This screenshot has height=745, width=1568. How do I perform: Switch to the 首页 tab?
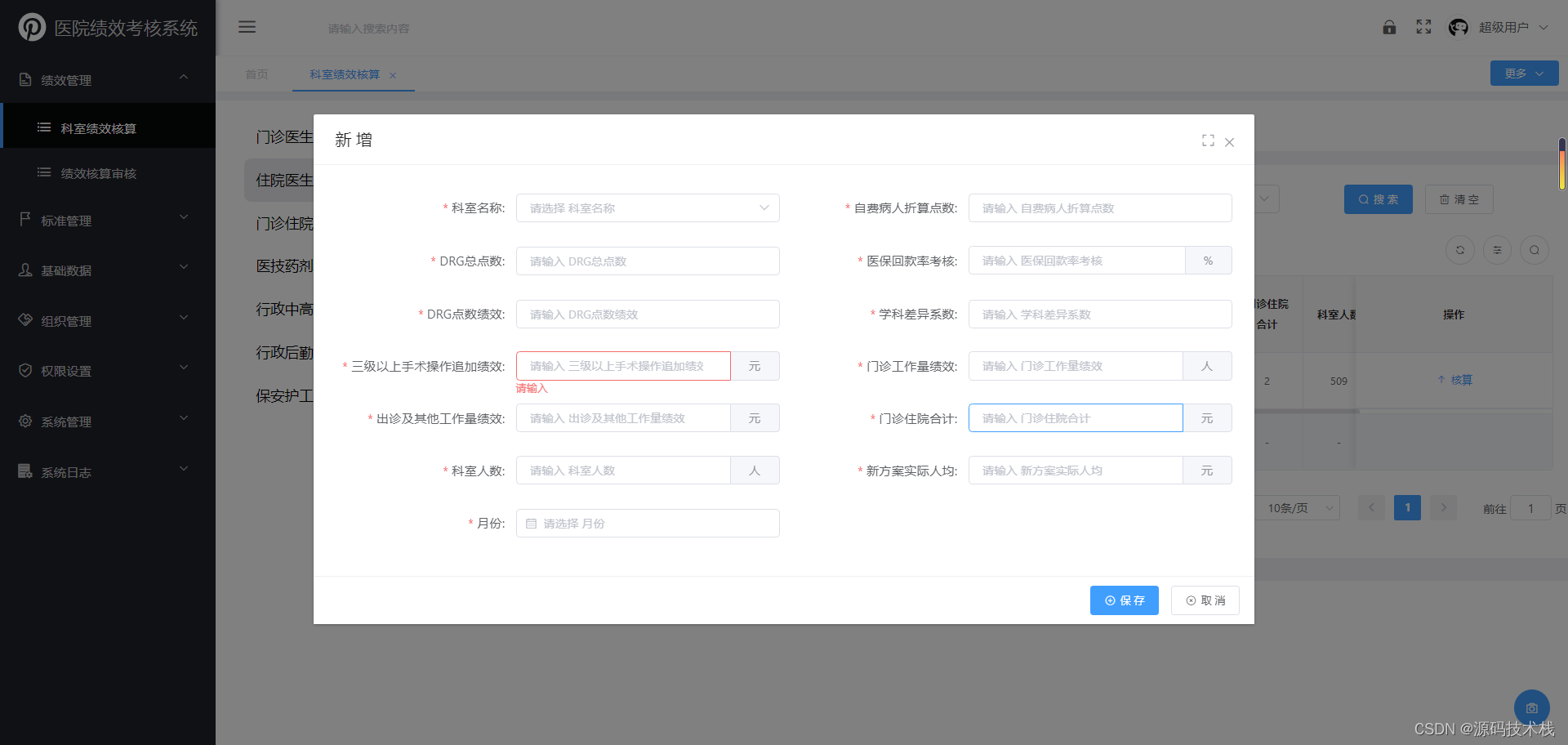(256, 74)
